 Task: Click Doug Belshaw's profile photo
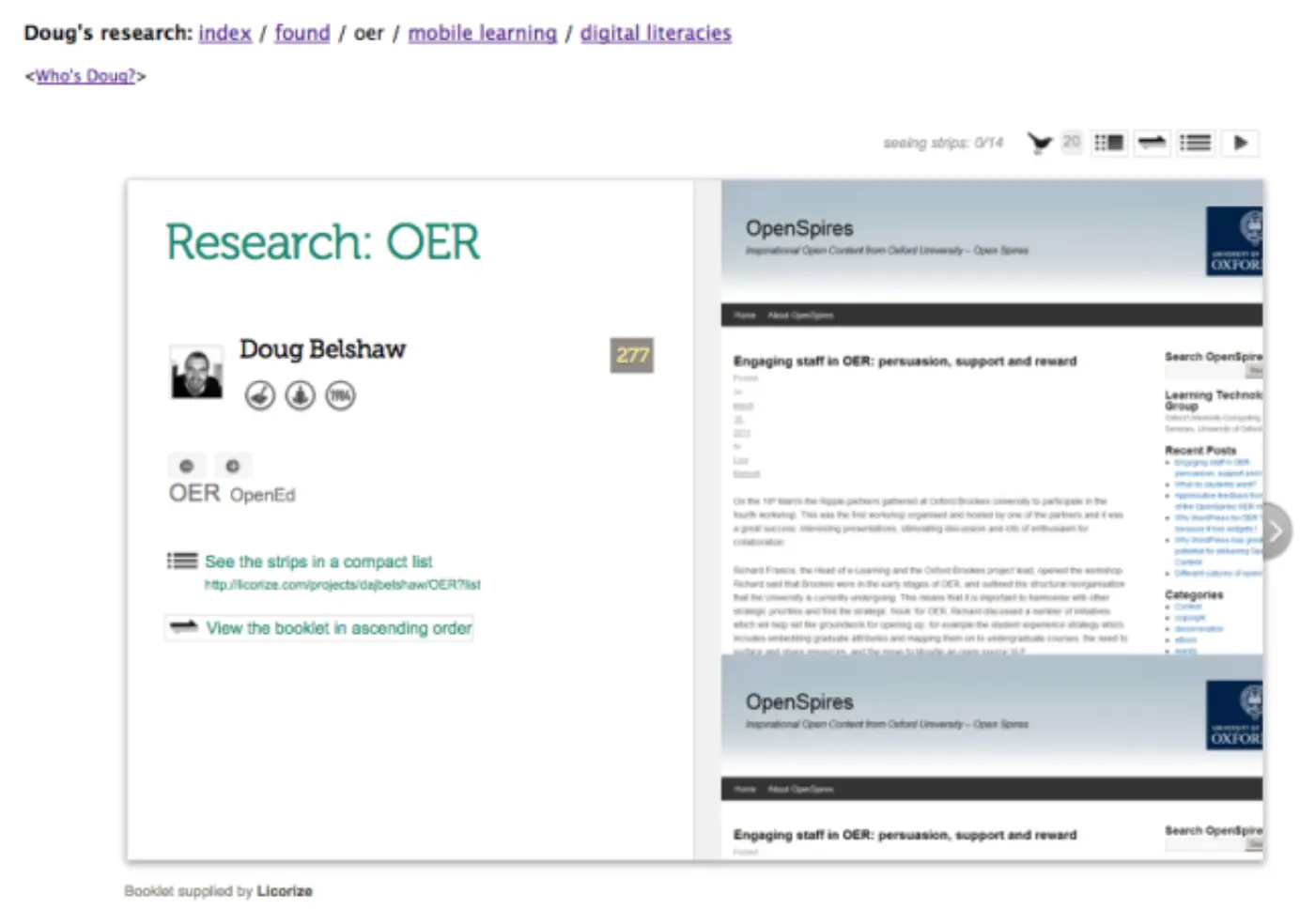pyautogui.click(x=196, y=372)
